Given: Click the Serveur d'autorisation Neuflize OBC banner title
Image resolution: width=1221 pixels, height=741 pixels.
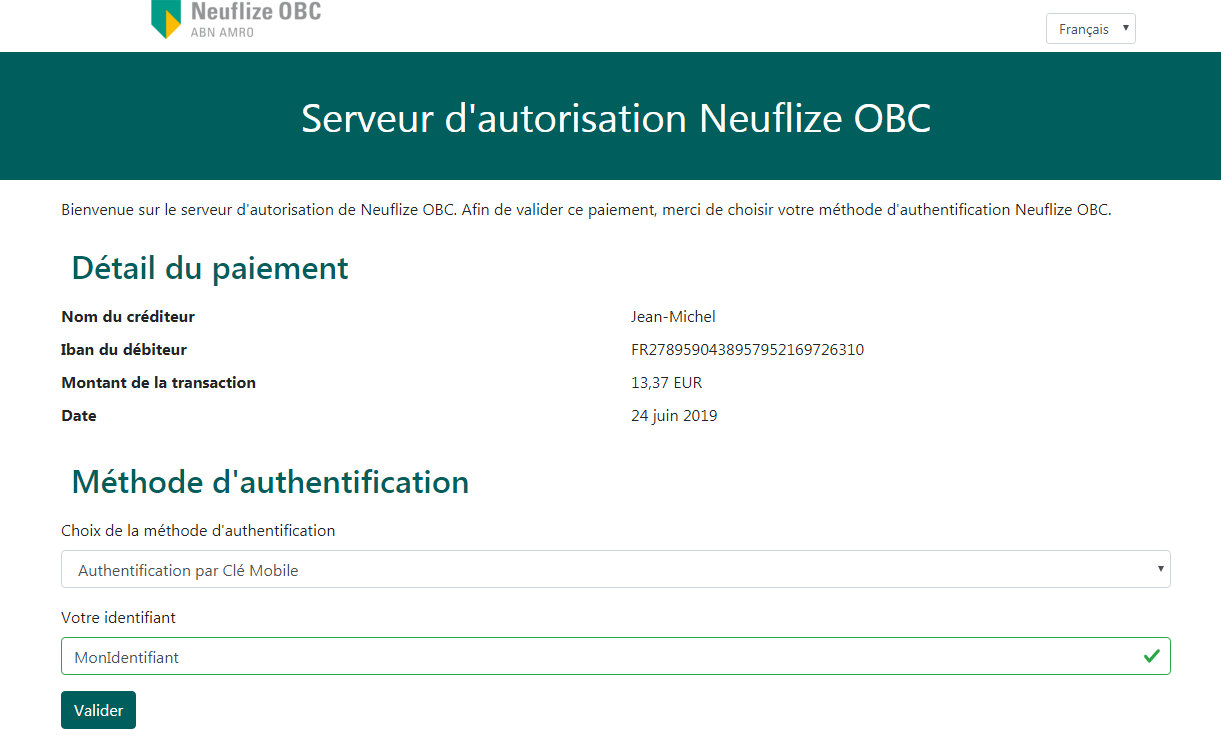Looking at the screenshot, I should click(x=616, y=118).
